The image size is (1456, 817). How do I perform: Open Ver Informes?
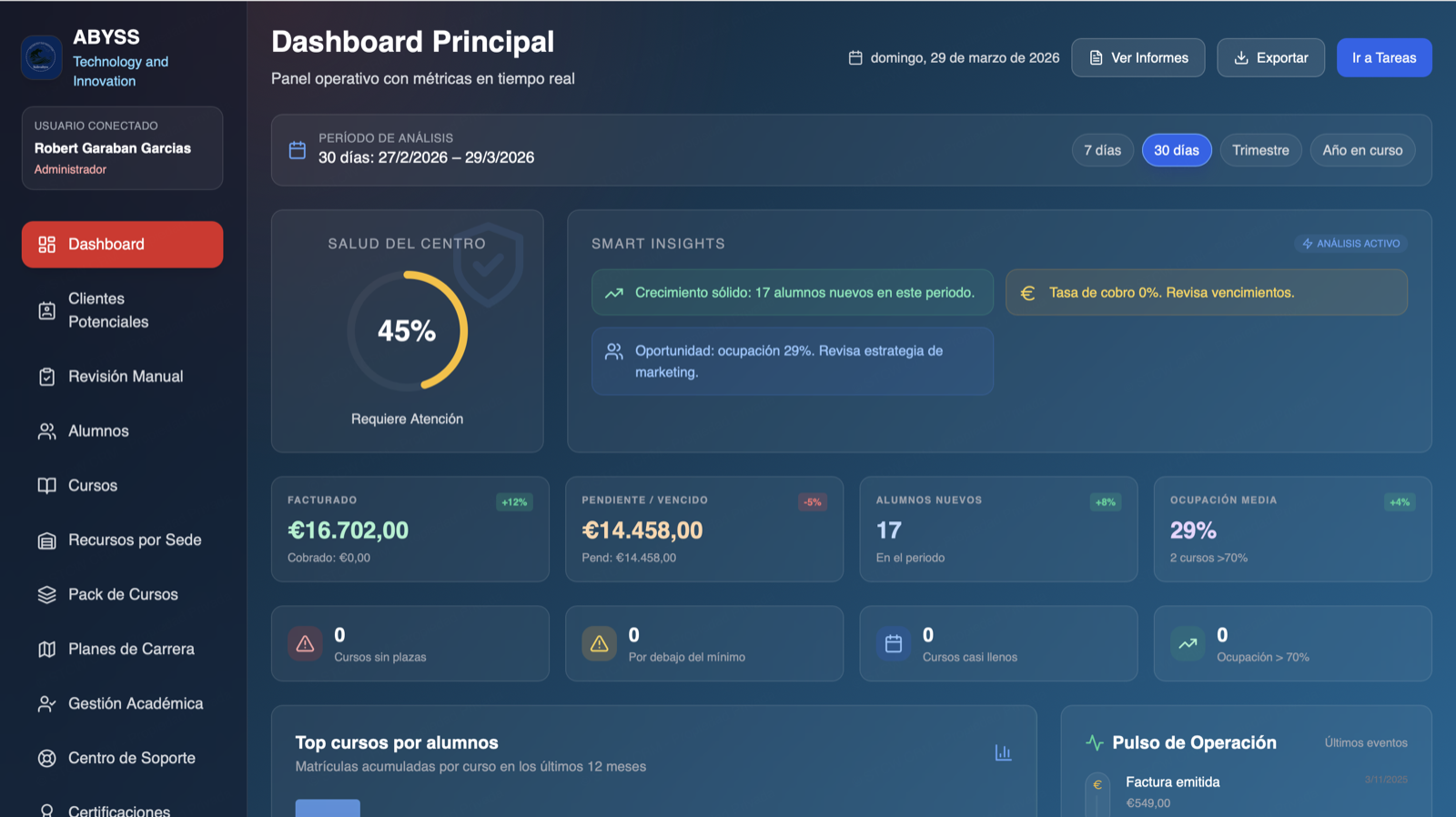[x=1137, y=58]
